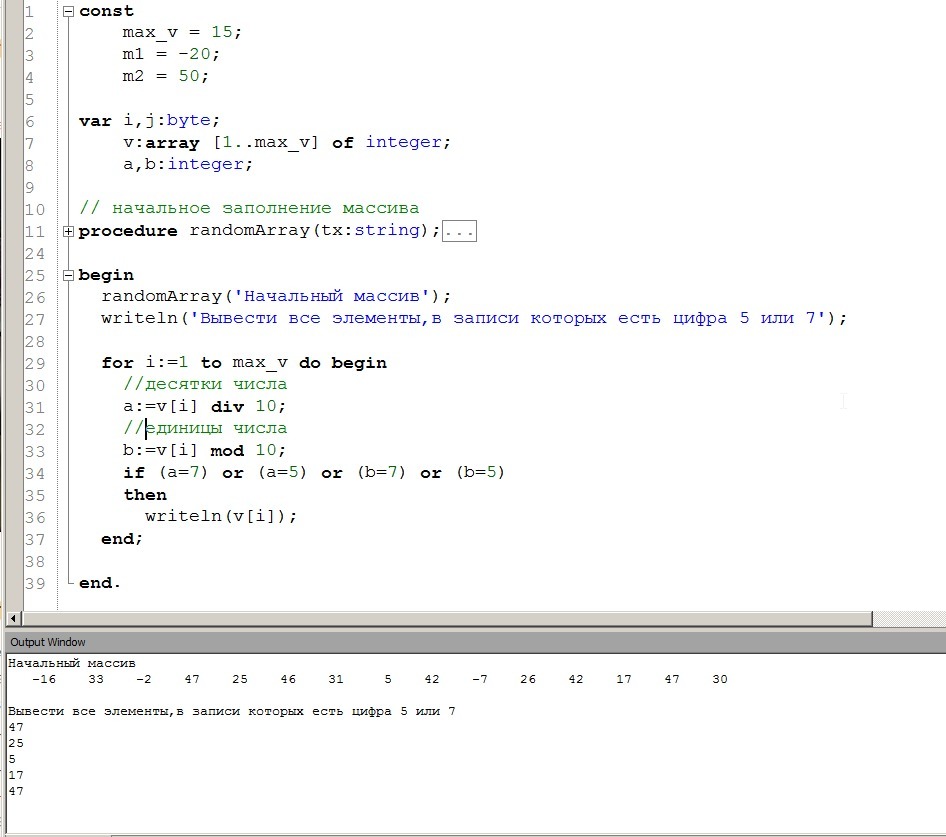Click line number 11 in the gutter

point(34,232)
